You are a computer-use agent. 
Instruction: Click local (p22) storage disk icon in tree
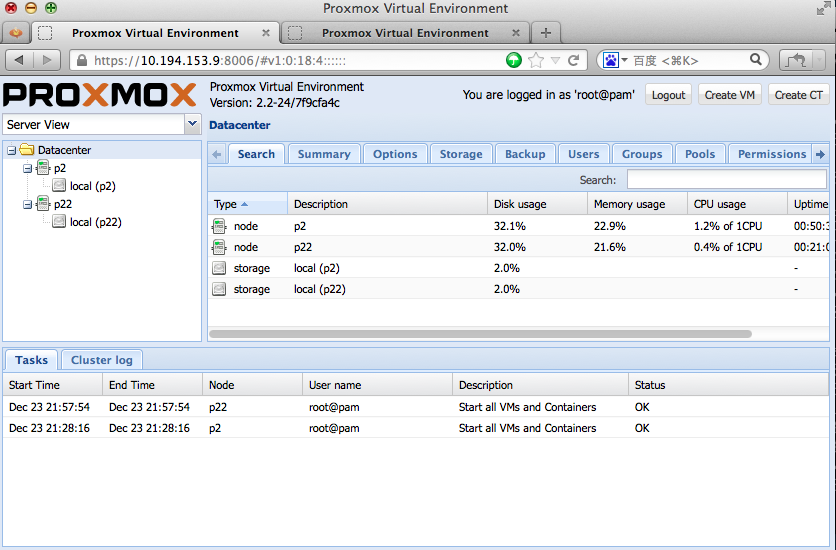59,221
